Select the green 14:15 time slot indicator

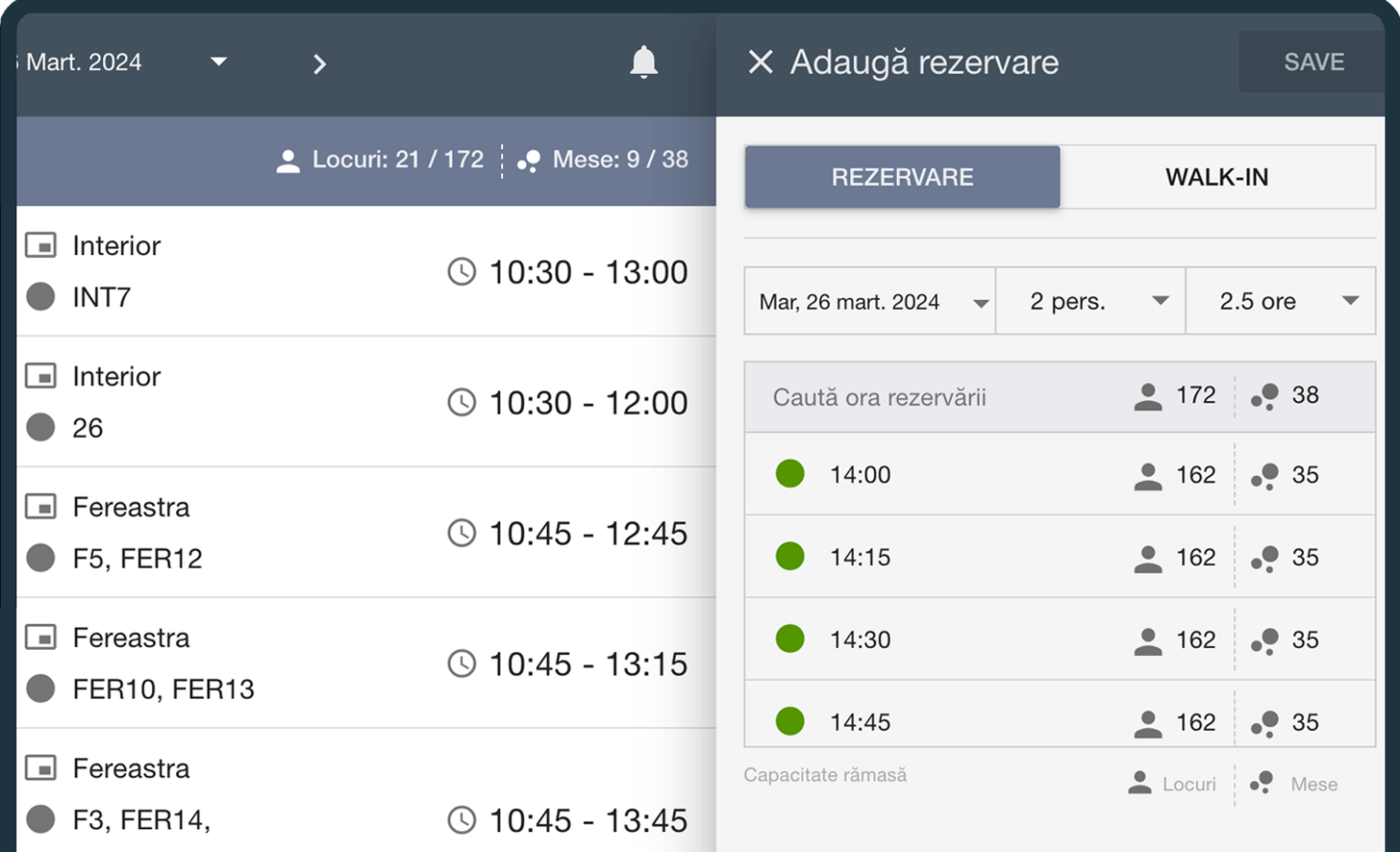pos(790,556)
